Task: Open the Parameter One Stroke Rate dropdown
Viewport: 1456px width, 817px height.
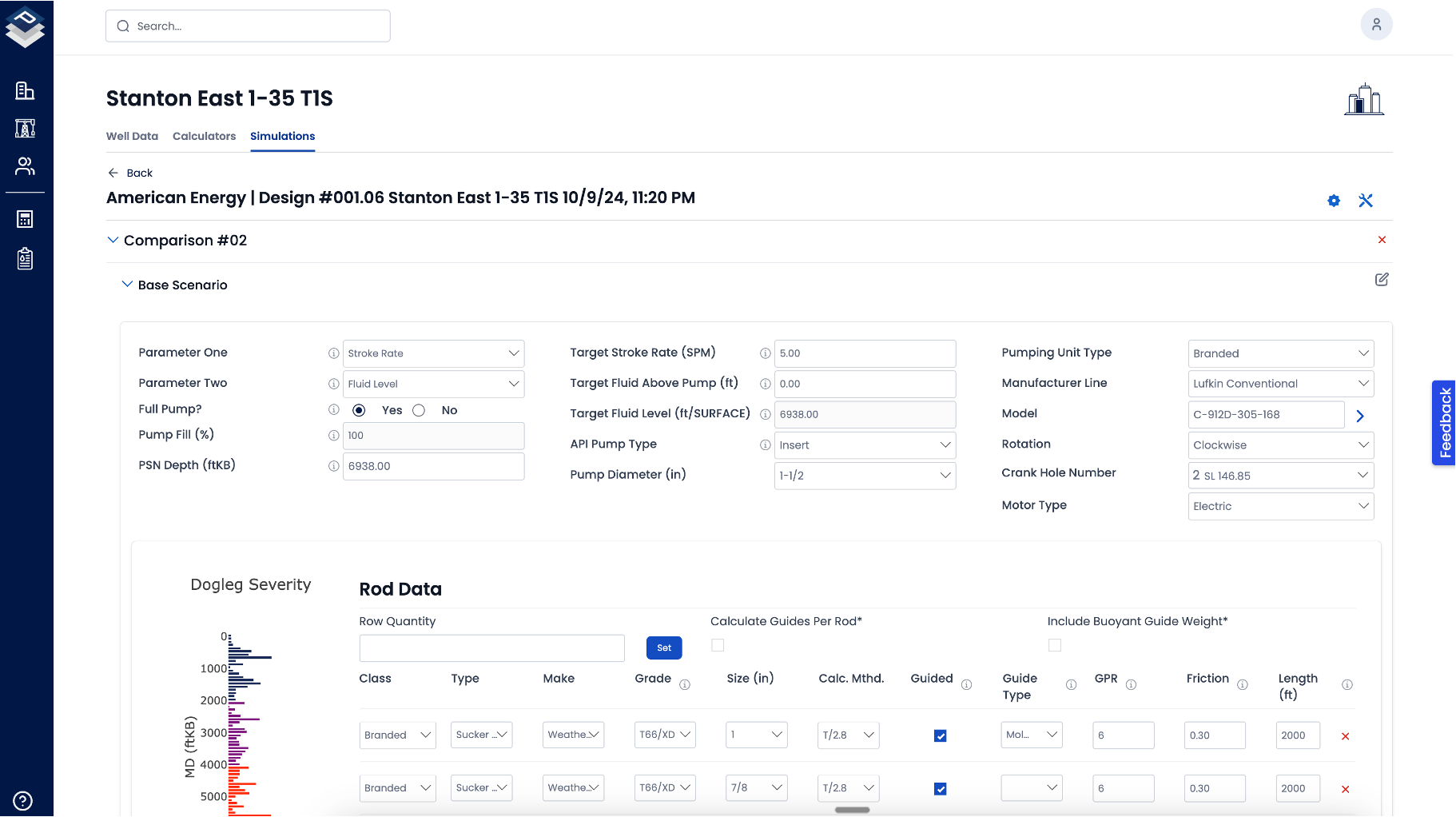Action: click(x=433, y=353)
